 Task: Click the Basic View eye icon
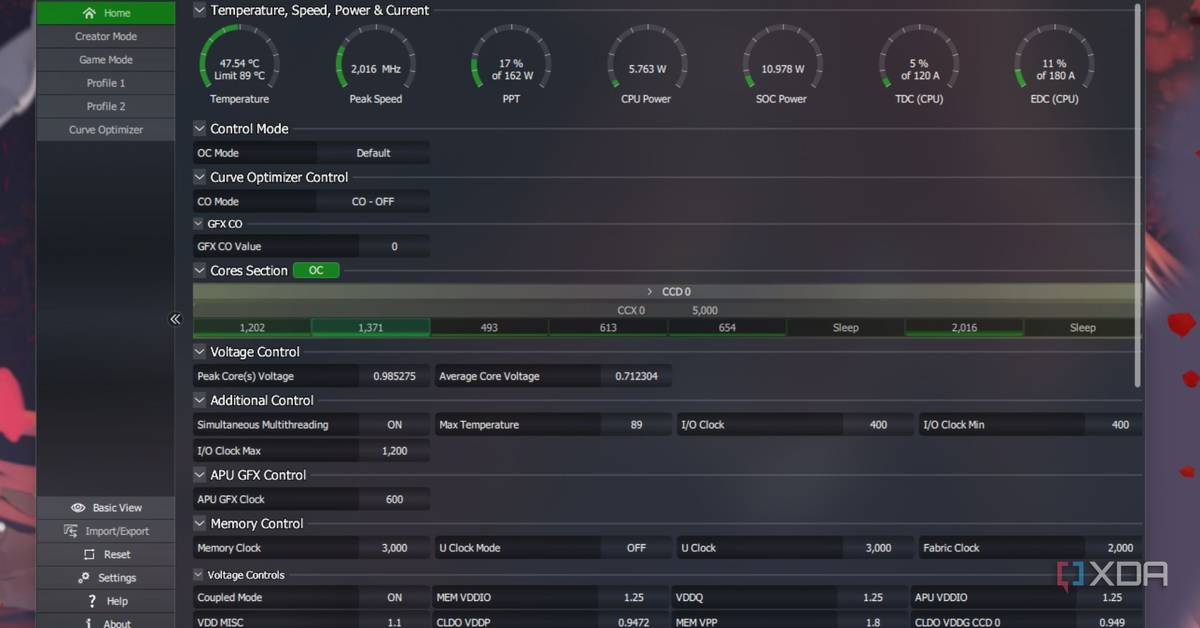click(78, 508)
